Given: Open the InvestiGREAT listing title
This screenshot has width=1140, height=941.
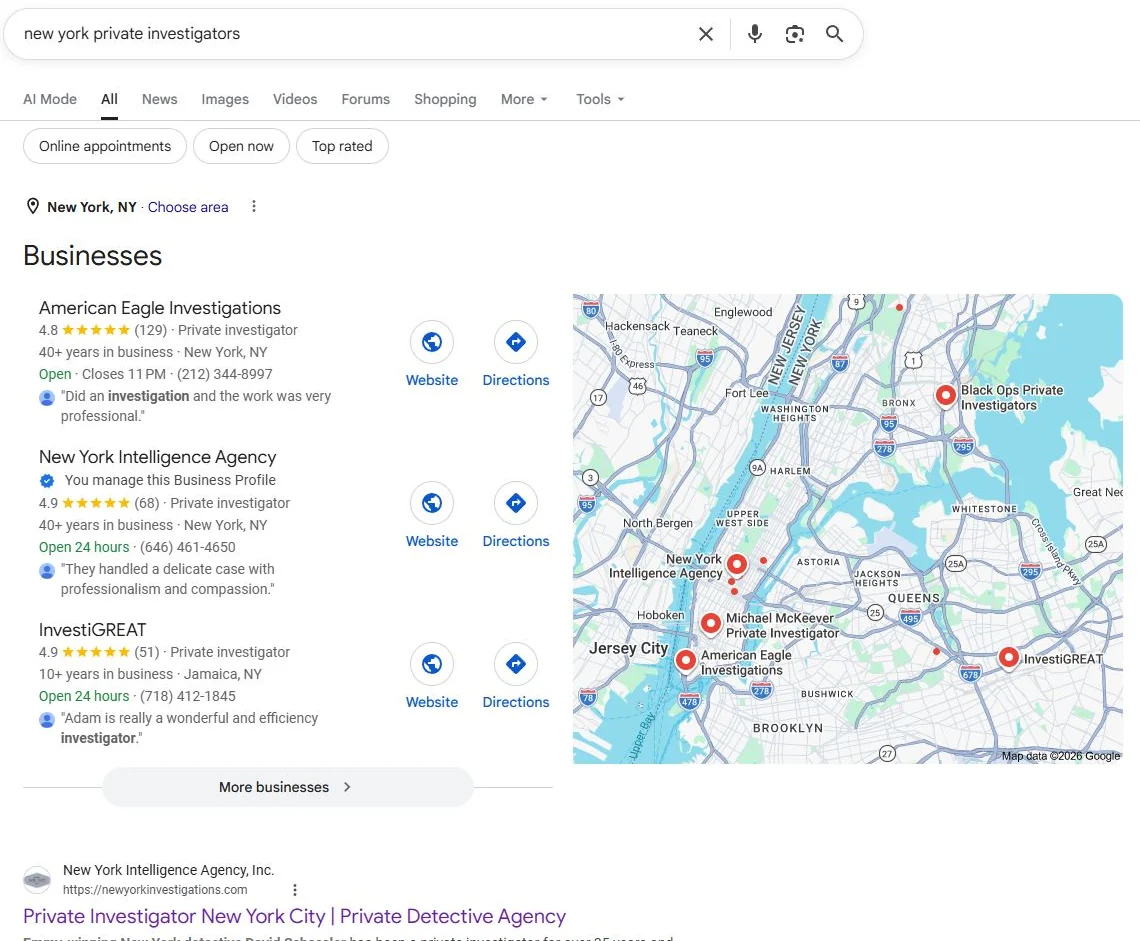Looking at the screenshot, I should point(92,630).
